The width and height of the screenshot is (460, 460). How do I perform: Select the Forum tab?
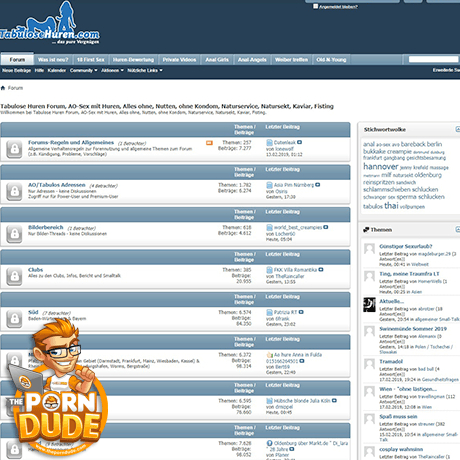click(x=17, y=59)
